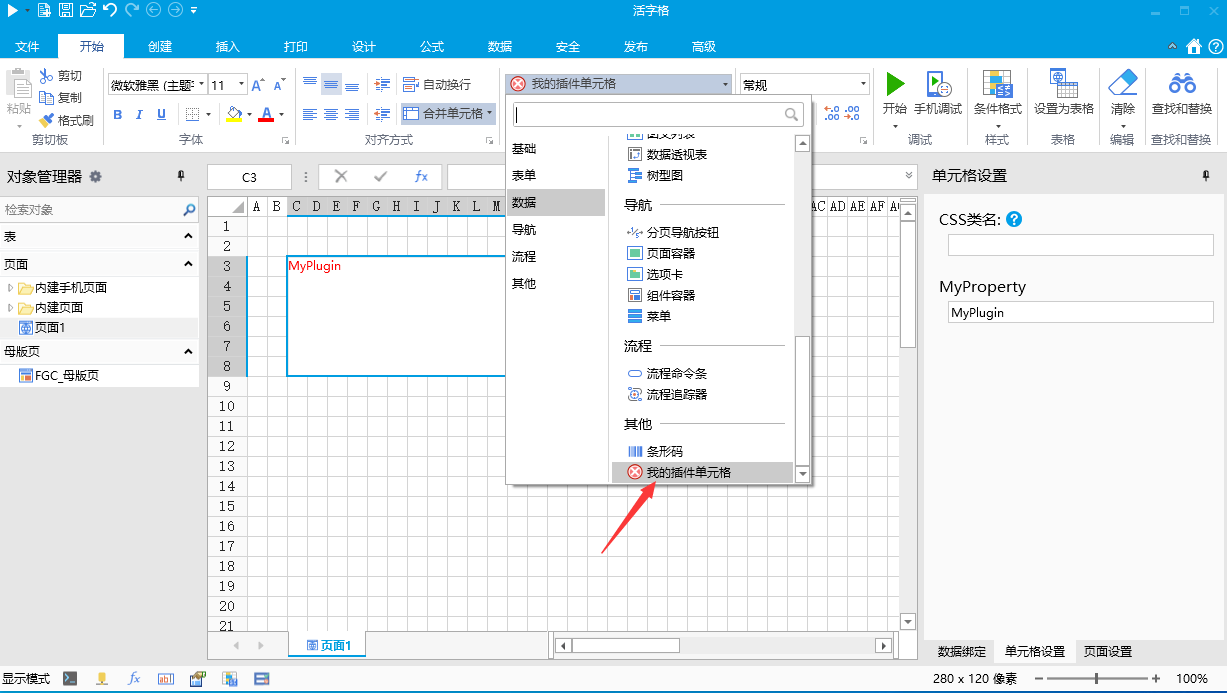1227x693 pixels.
Task: Click the decrease decimal places icon
Action: (x=853, y=113)
